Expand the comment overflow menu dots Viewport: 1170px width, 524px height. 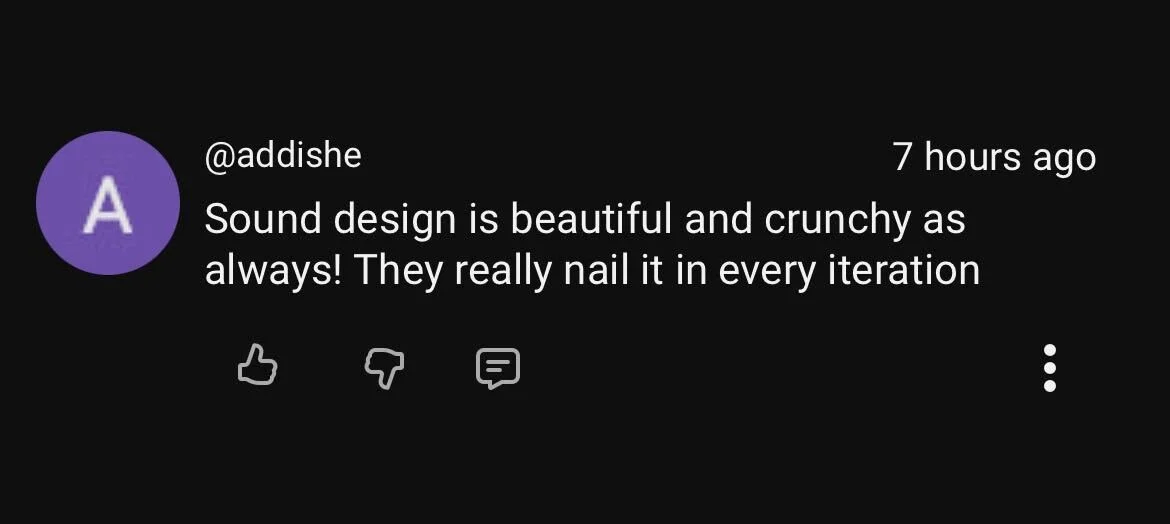click(1050, 368)
